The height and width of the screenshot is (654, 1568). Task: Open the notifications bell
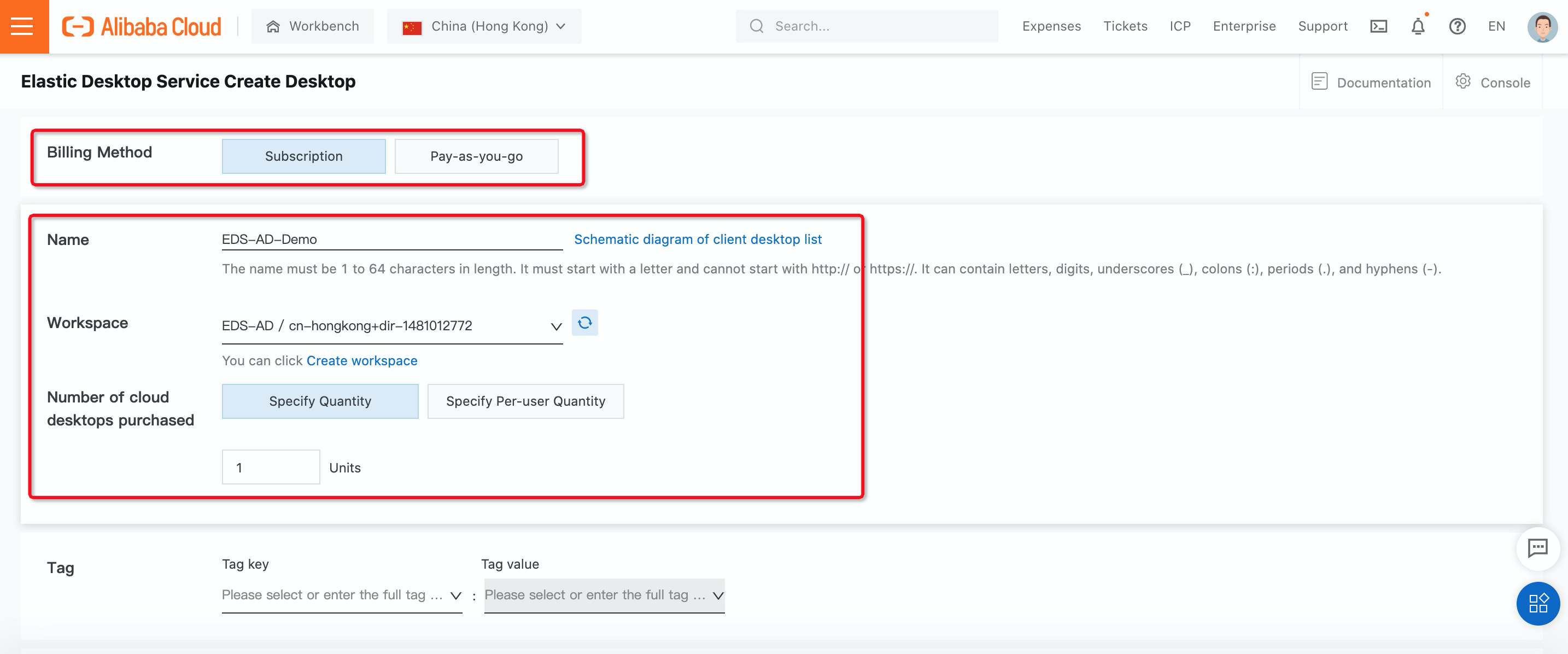tap(1418, 26)
